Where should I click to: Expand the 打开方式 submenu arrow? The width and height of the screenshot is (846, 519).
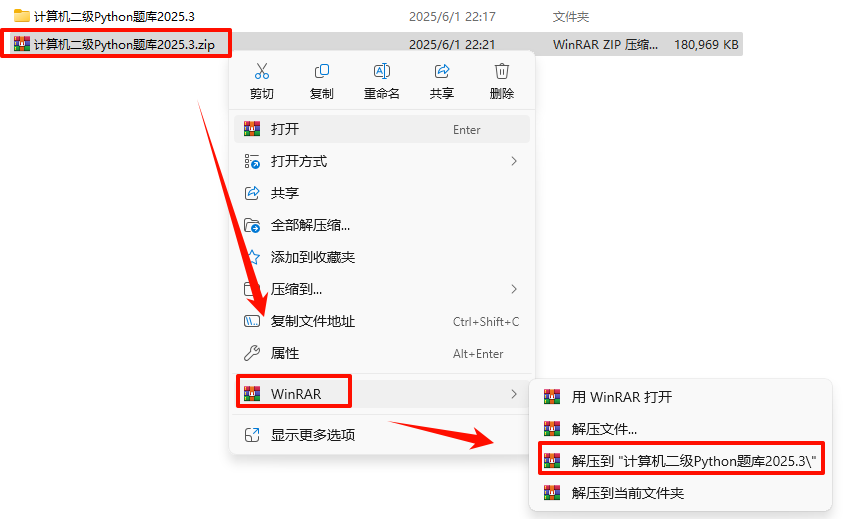pyautogui.click(x=514, y=161)
